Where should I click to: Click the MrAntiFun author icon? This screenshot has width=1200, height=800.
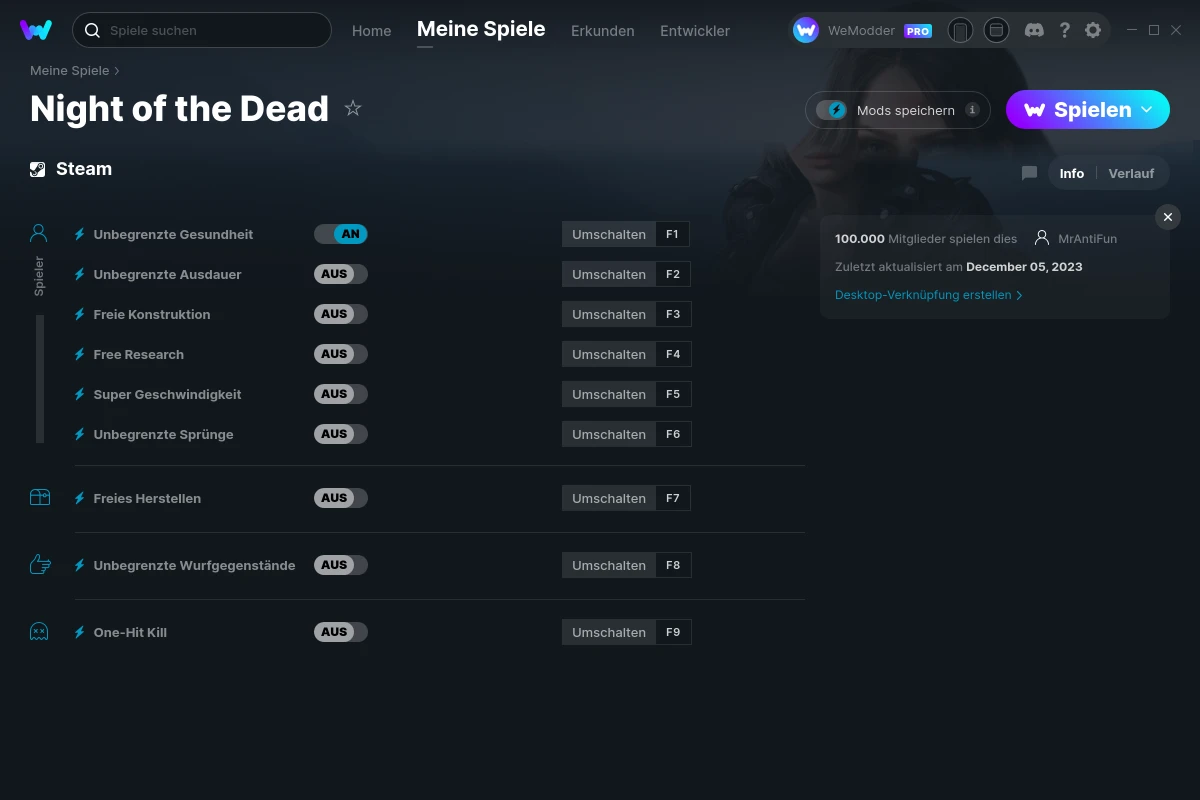(x=1042, y=238)
